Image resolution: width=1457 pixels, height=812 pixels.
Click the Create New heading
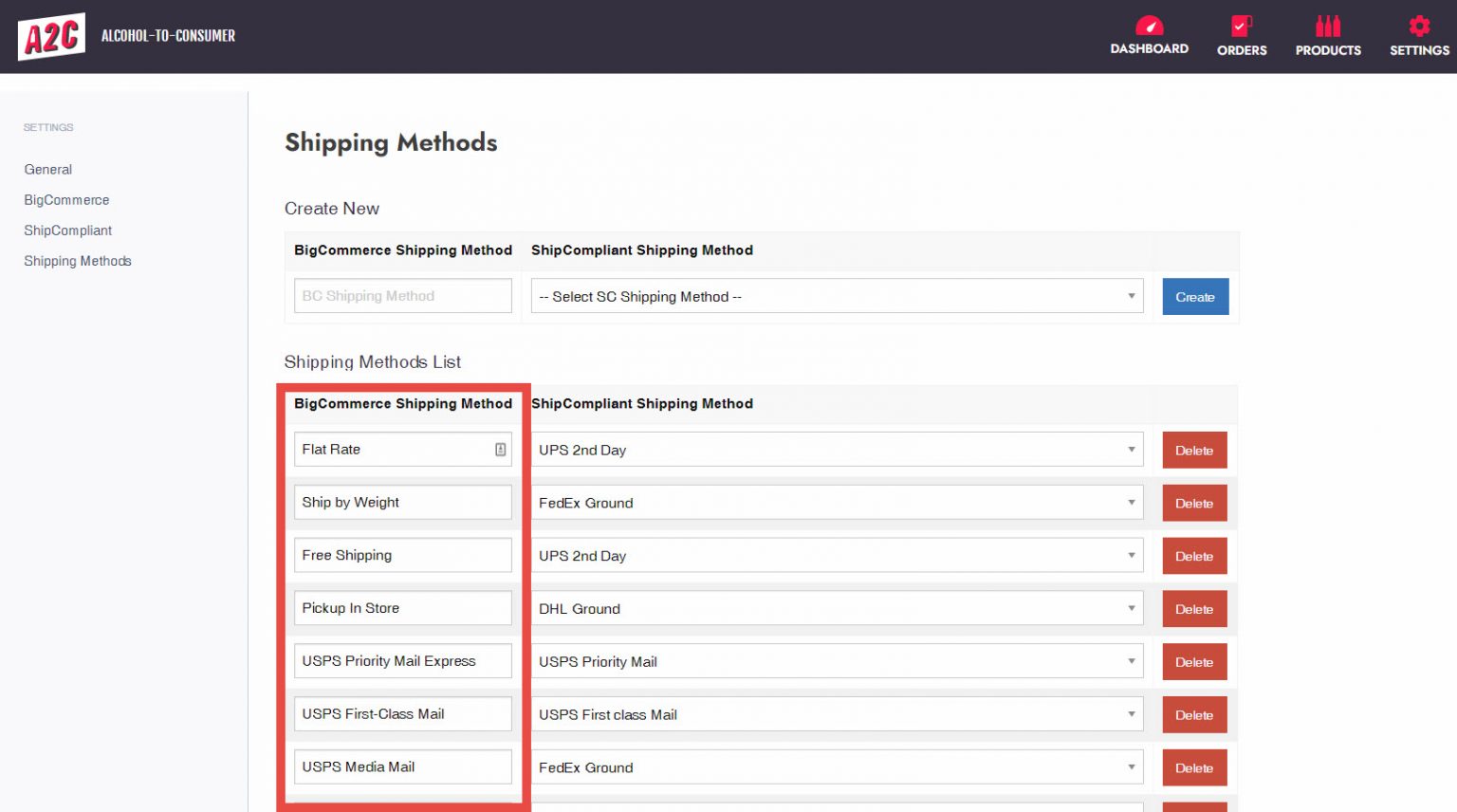[332, 209]
